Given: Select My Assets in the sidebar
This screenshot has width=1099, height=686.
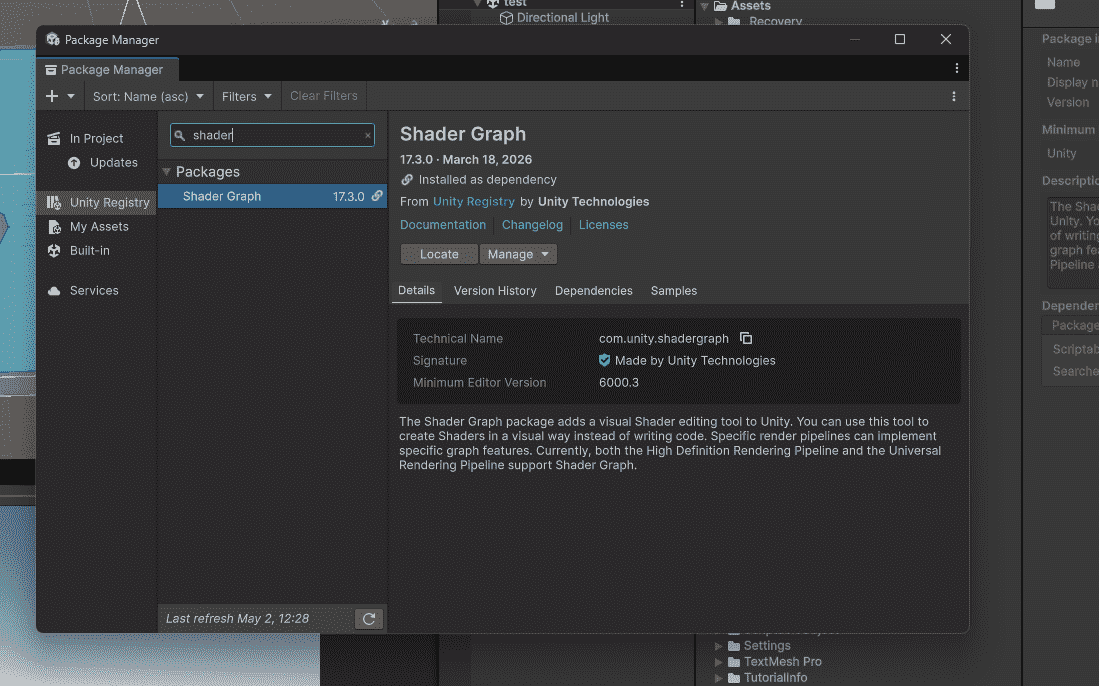Looking at the screenshot, I should (x=99, y=226).
